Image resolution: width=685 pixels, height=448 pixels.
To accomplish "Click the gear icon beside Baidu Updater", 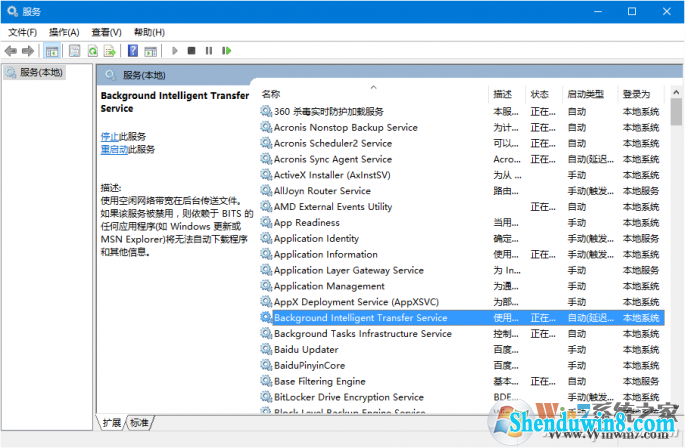I will pyautogui.click(x=266, y=349).
